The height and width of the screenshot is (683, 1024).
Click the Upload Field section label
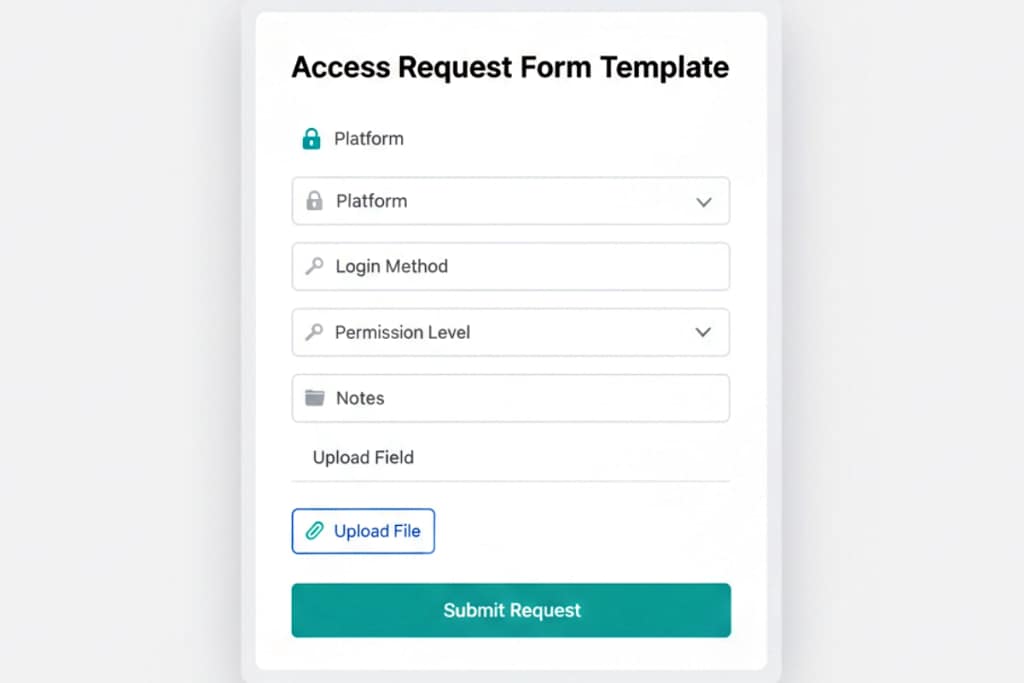(x=361, y=457)
